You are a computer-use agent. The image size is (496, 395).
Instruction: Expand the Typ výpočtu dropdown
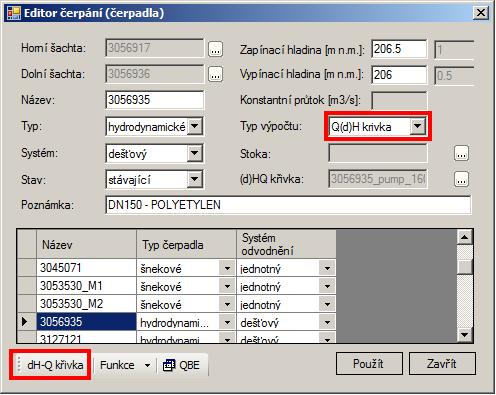click(x=418, y=126)
